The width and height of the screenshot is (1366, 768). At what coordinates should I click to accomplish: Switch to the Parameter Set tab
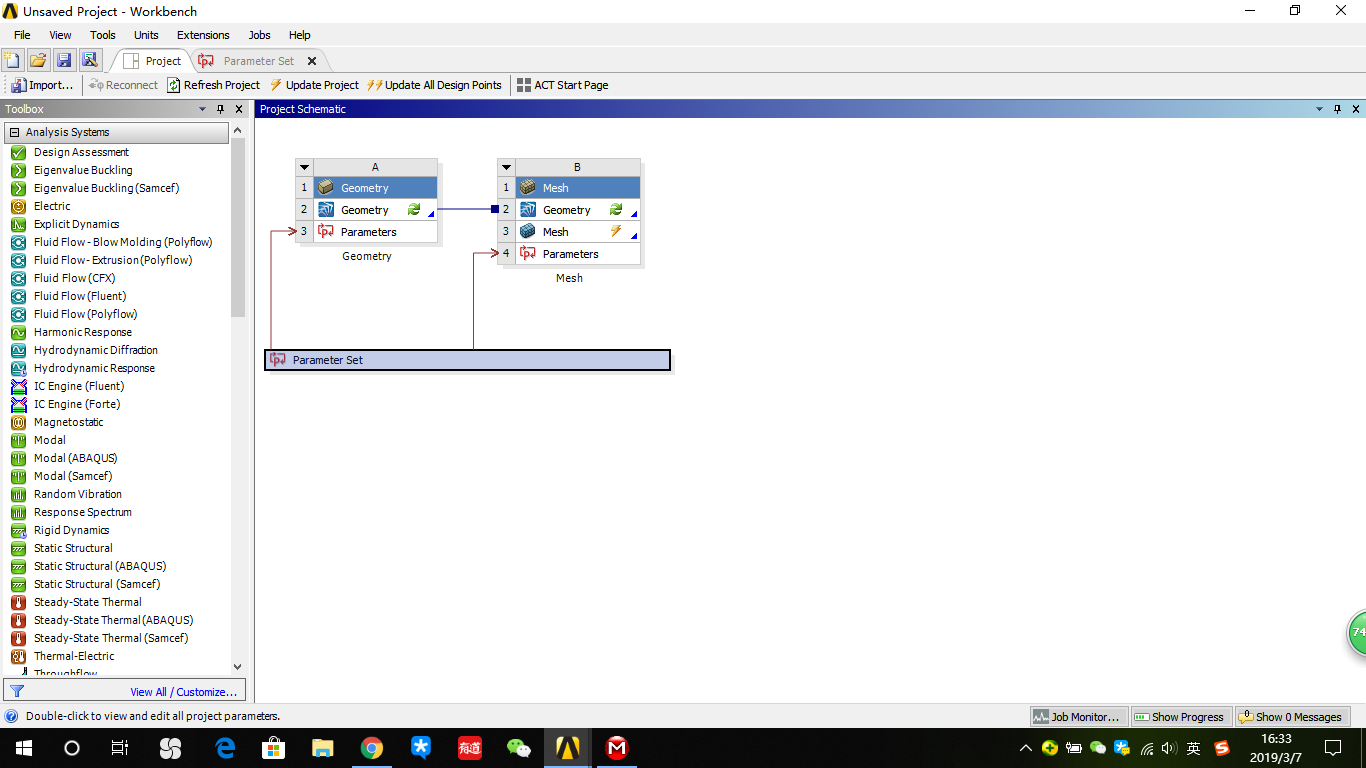point(248,61)
